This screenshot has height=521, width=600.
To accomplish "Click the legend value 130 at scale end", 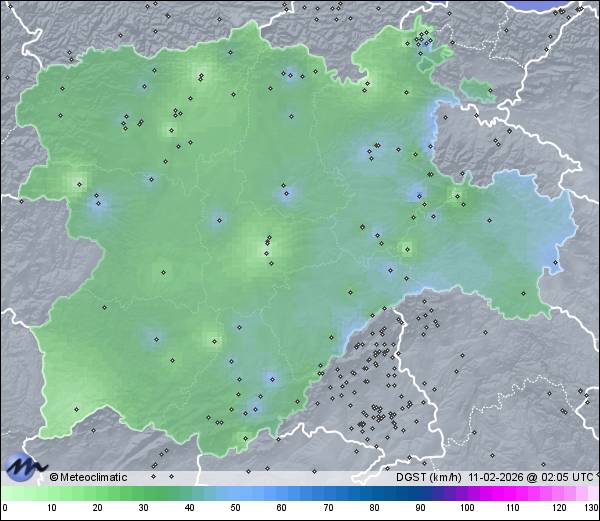I will 590,509.
